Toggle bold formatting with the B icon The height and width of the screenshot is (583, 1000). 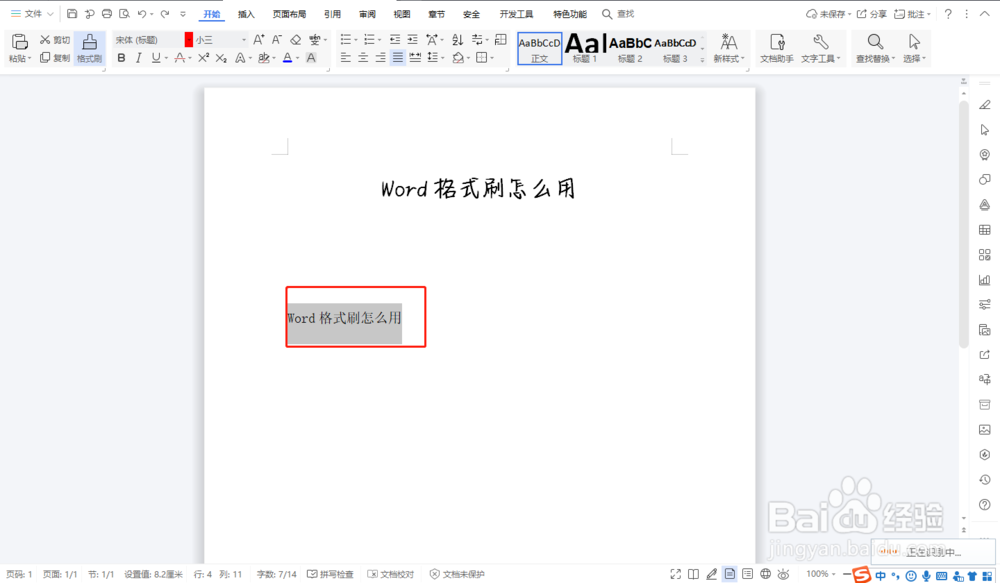coord(120,59)
